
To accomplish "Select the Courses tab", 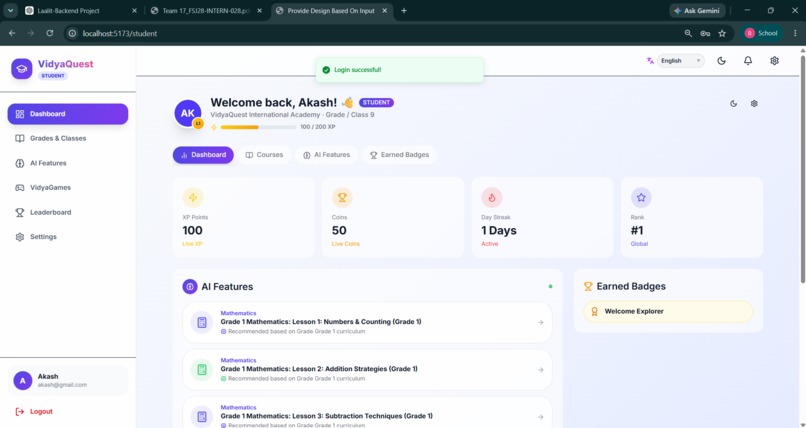I will 264,155.
